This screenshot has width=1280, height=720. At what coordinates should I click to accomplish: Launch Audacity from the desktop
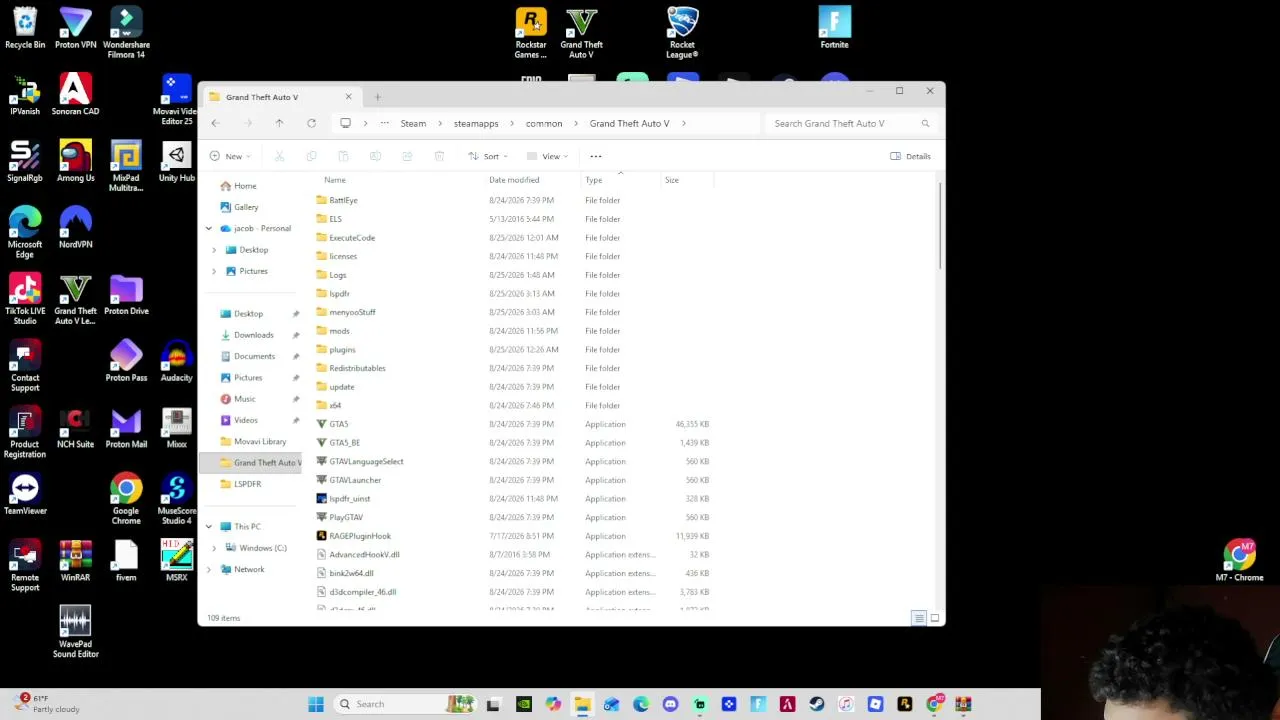click(176, 362)
